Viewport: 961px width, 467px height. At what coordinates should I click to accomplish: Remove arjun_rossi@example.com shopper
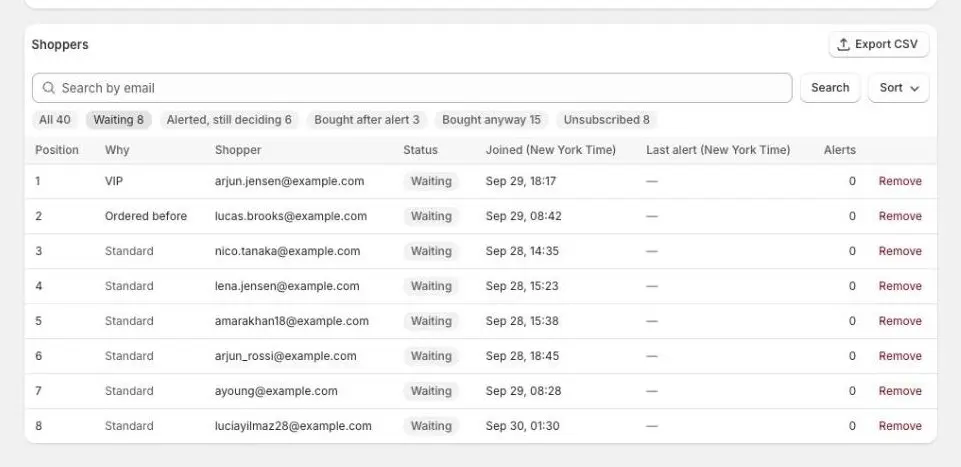click(x=900, y=355)
